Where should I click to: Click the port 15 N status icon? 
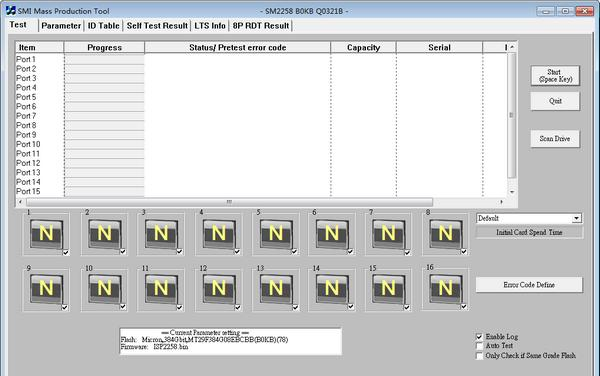click(388, 289)
